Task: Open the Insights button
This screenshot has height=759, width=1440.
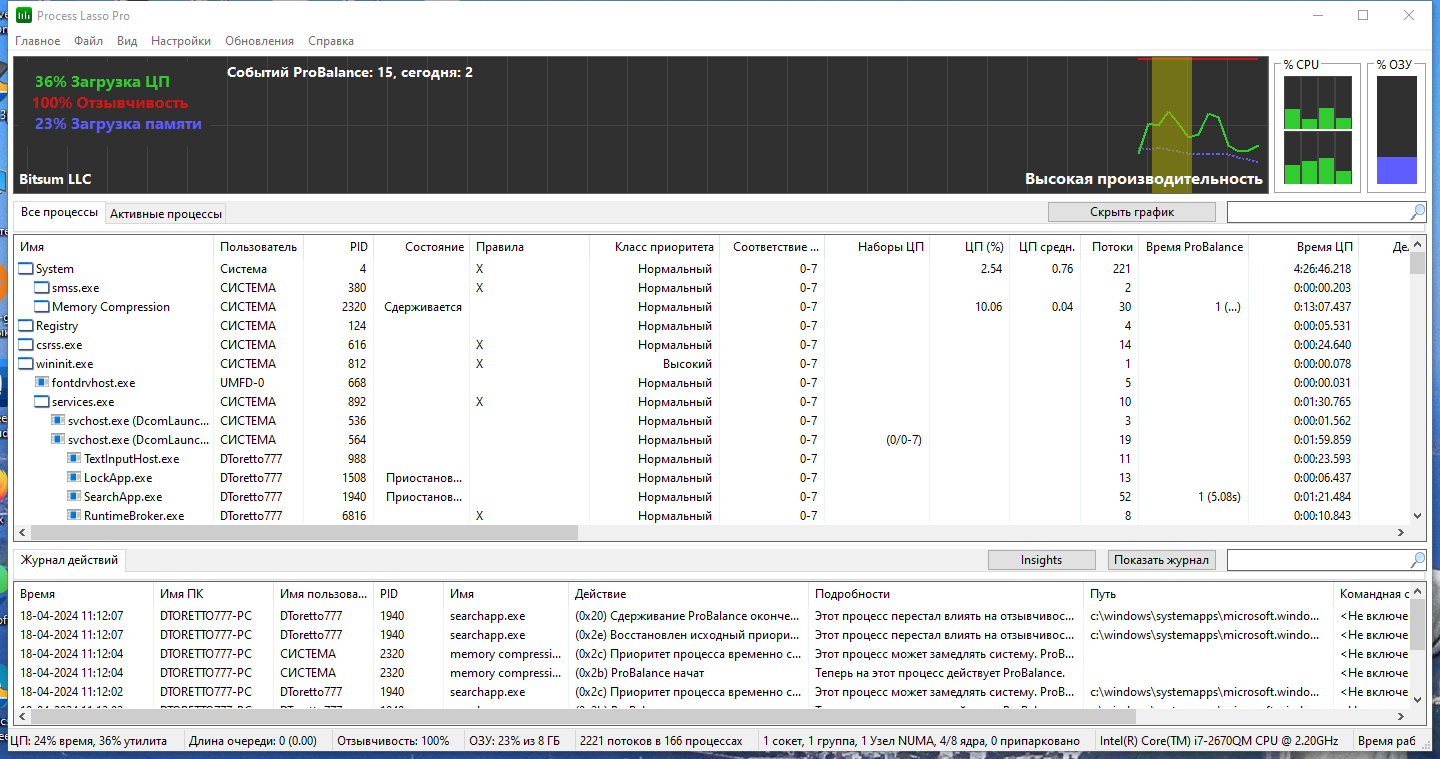Action: pyautogui.click(x=1041, y=560)
